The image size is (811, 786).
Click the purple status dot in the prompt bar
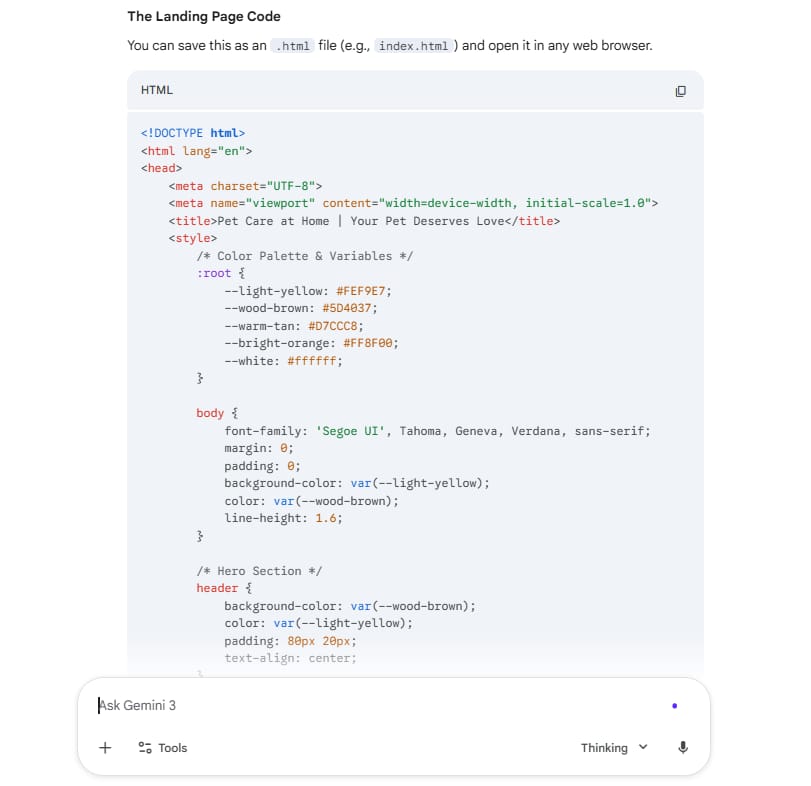pos(675,705)
